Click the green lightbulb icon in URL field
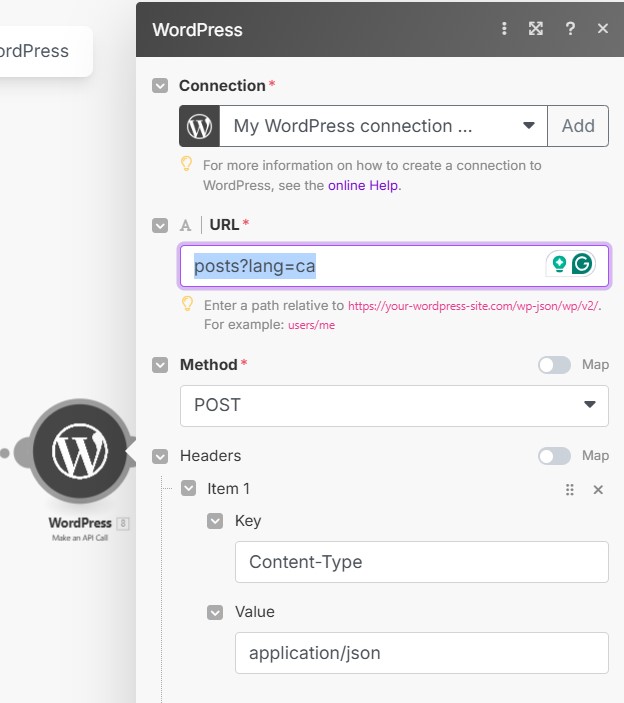The height and width of the screenshot is (703, 624). coord(559,264)
